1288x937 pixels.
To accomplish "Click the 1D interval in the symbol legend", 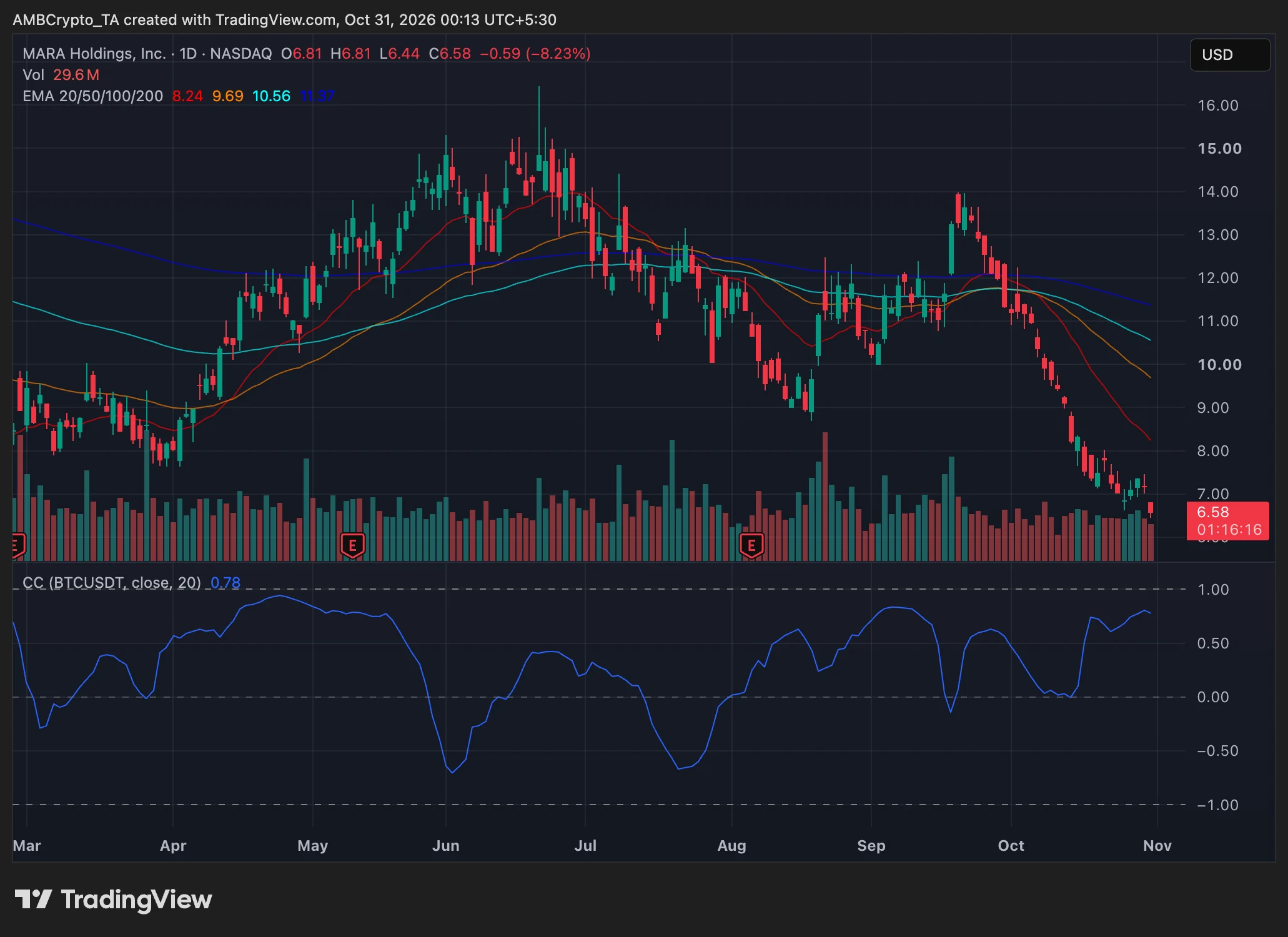I will tap(188, 54).
